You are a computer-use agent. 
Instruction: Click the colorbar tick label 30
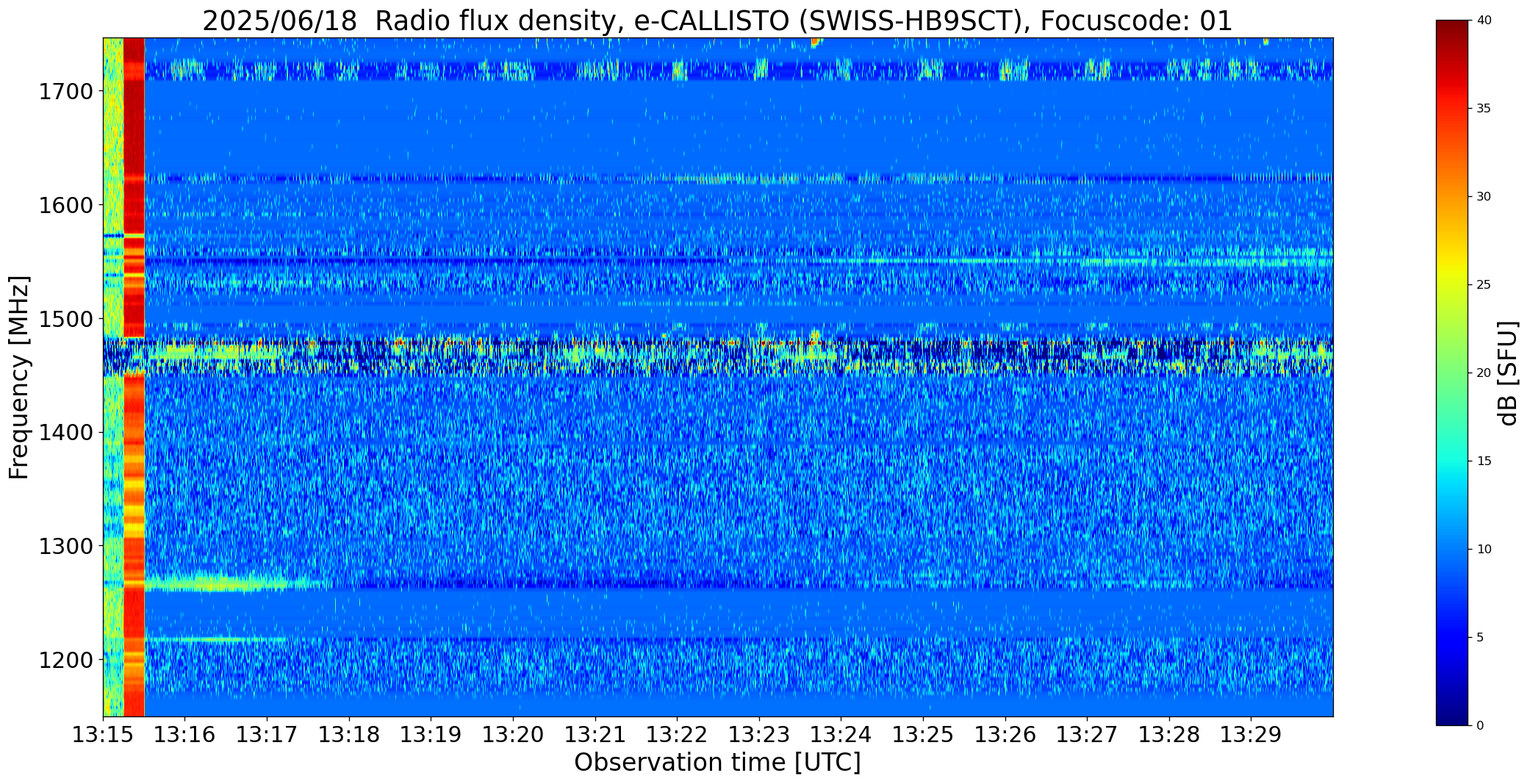click(x=1484, y=197)
